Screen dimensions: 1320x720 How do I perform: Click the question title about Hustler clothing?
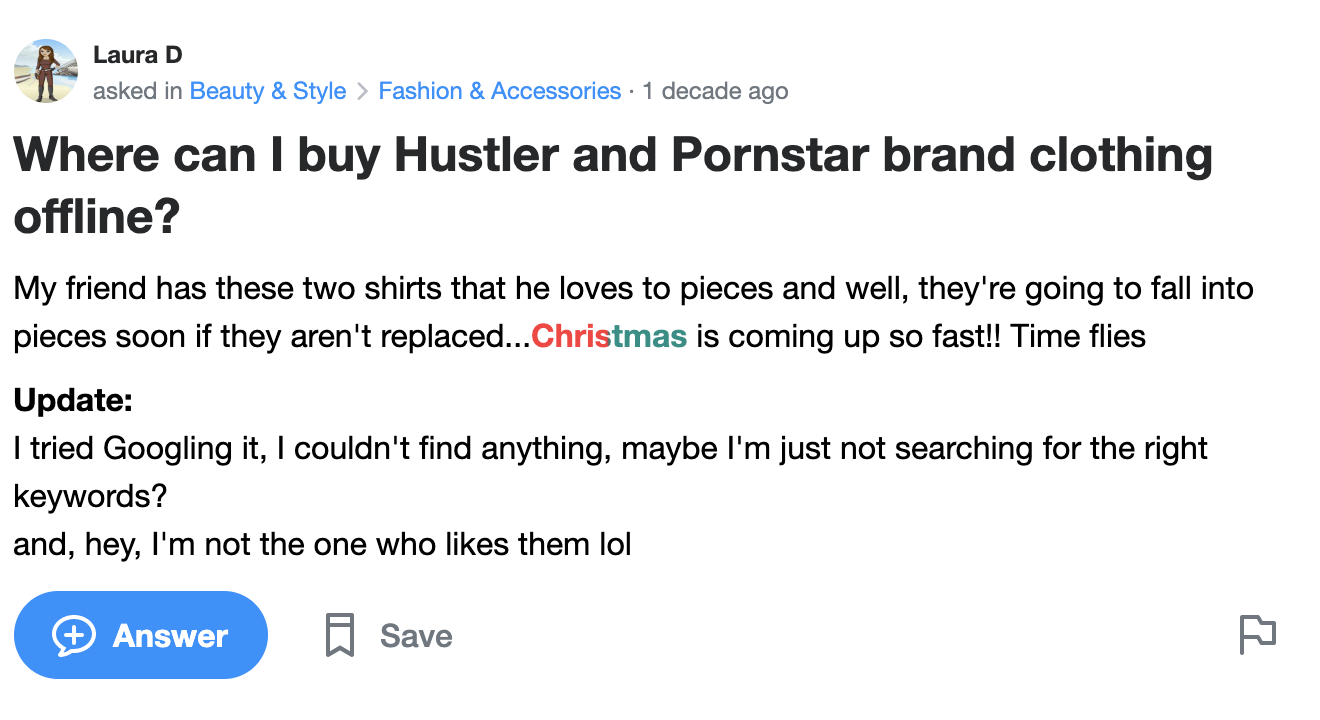click(612, 156)
